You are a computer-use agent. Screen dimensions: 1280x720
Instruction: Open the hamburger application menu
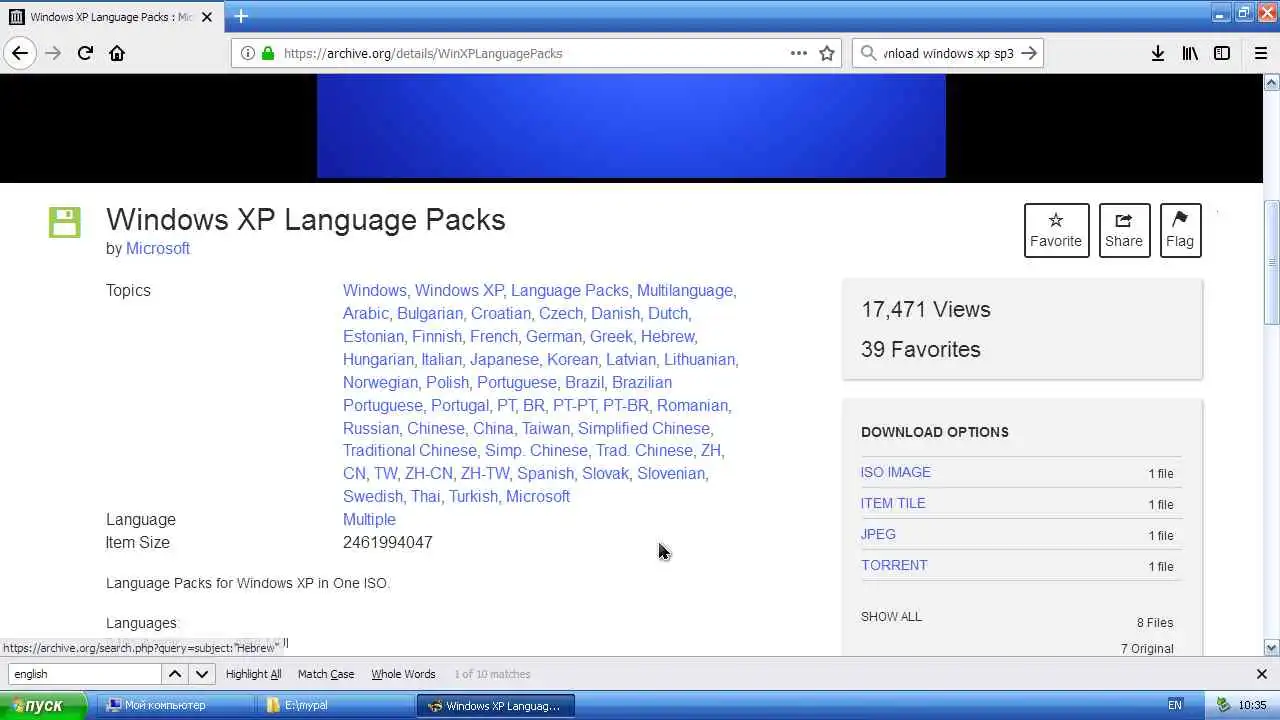pos(1261,53)
